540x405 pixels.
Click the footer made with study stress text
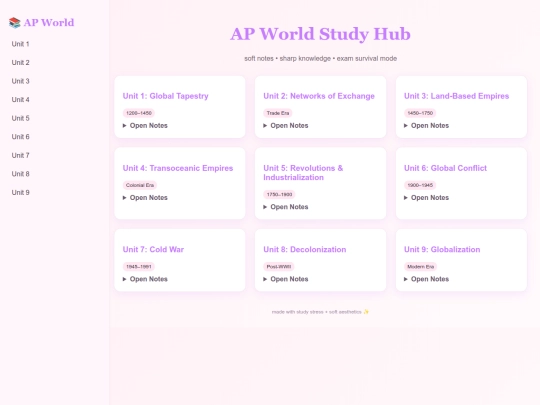click(320, 312)
